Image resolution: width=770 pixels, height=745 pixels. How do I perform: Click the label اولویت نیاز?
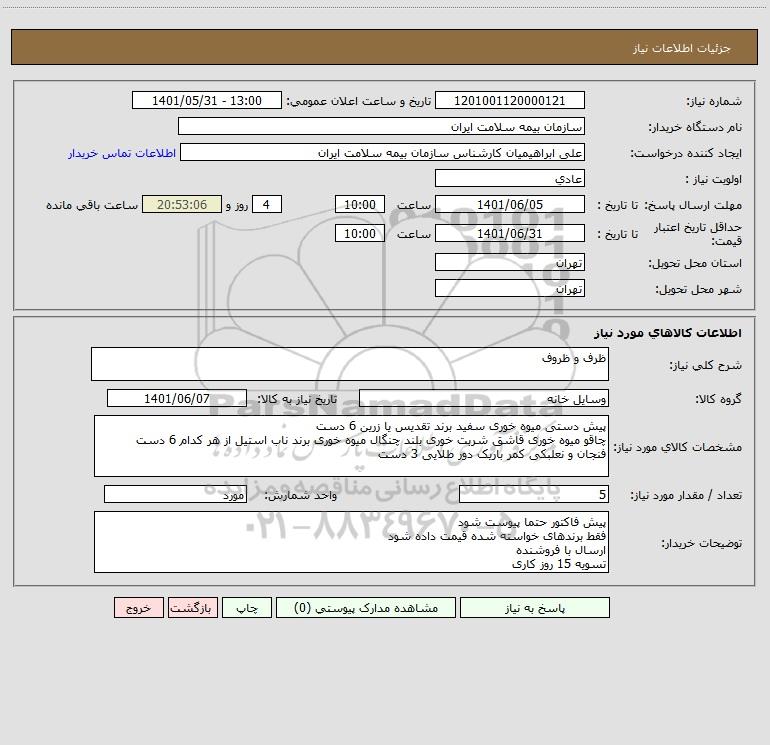point(714,180)
